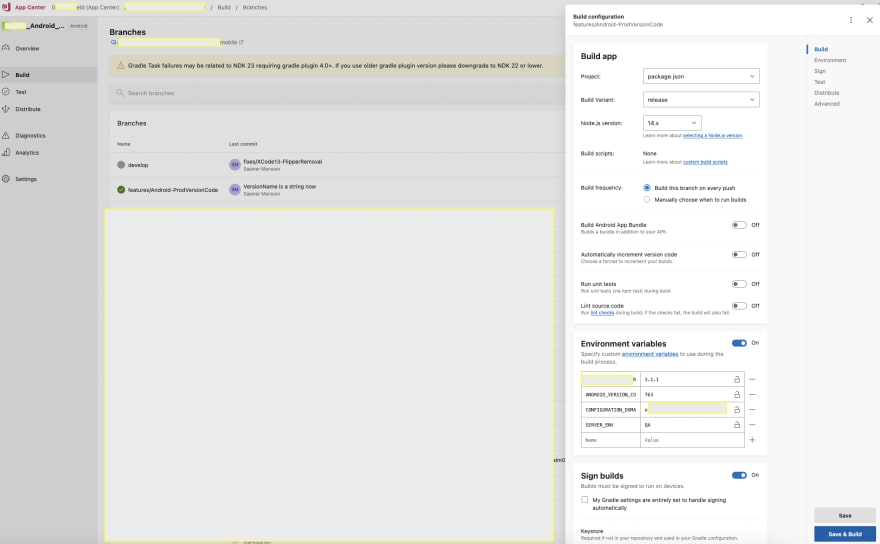Image resolution: width=880 pixels, height=544 pixels.
Task: Open the selecting a Node.js version link
Action: [x=712, y=136]
